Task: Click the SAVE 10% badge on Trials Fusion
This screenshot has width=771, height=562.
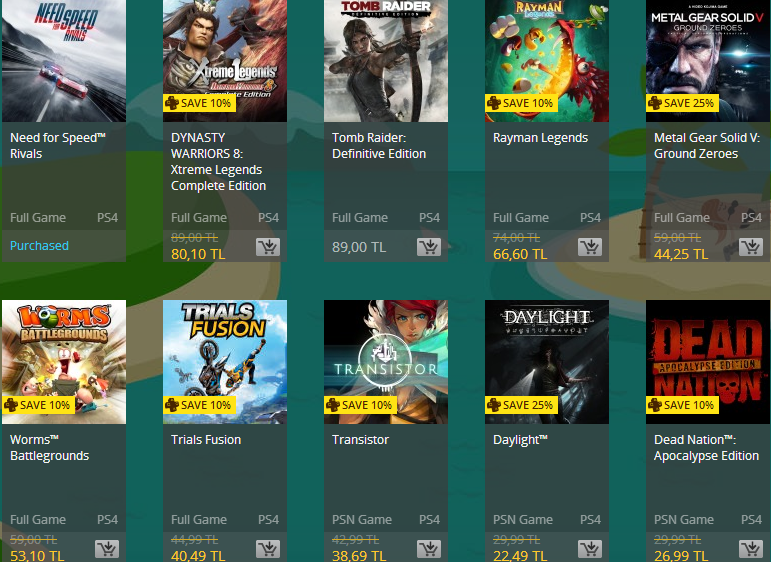Action: [x=200, y=405]
